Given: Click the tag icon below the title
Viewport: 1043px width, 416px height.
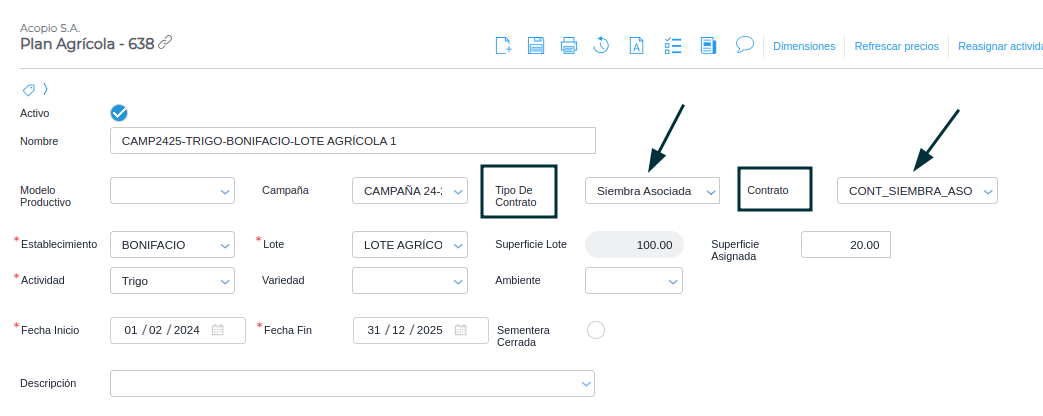Looking at the screenshot, I should point(28,89).
